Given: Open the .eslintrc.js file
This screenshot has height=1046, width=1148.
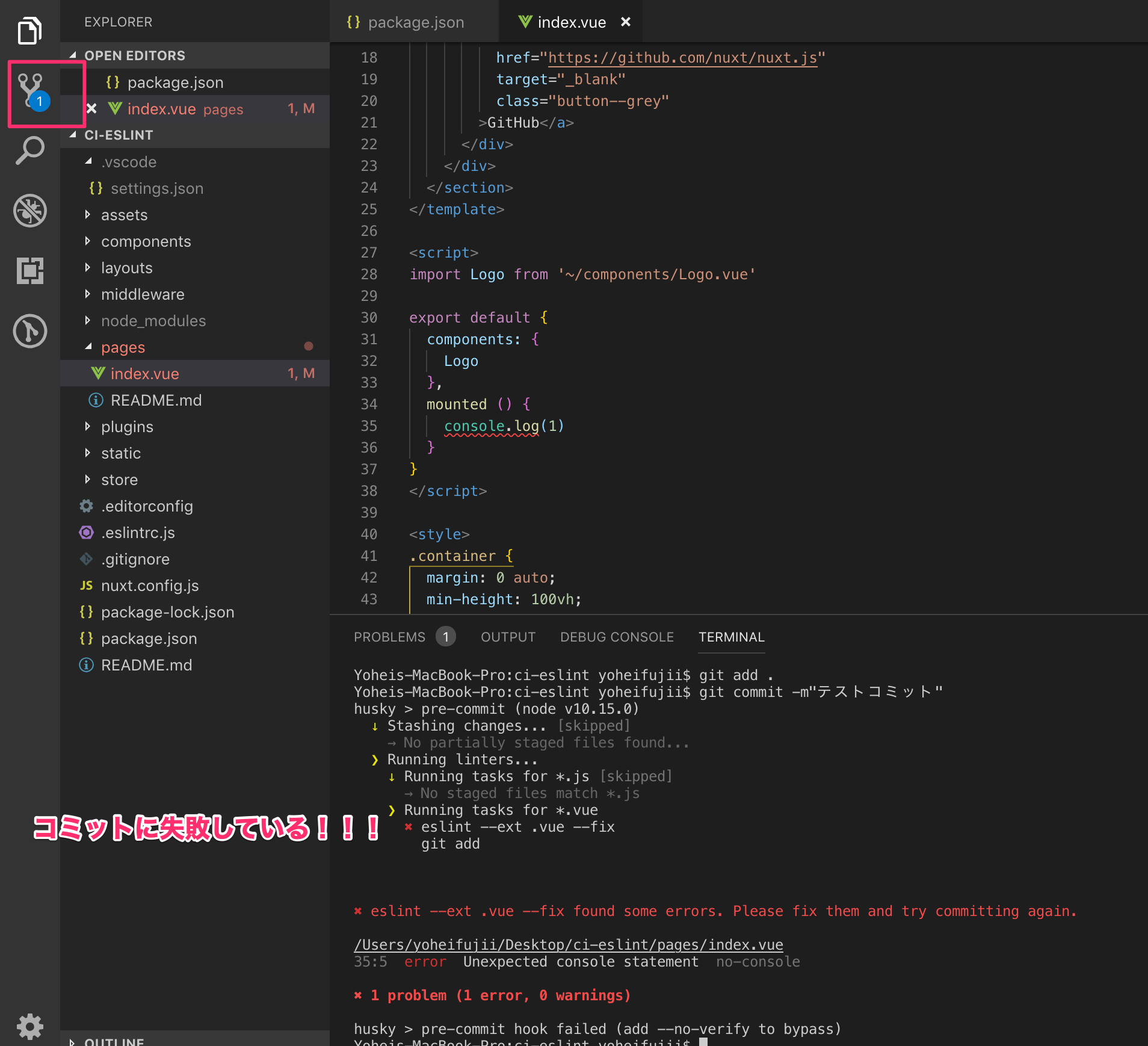Looking at the screenshot, I should tap(195, 533).
